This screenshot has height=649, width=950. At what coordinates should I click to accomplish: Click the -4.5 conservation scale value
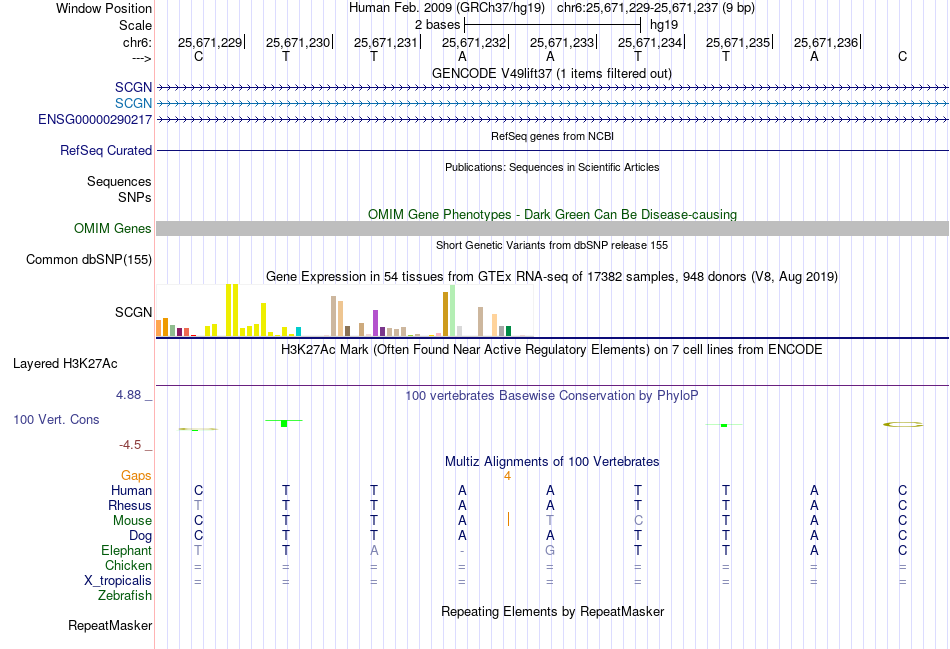tap(130, 445)
